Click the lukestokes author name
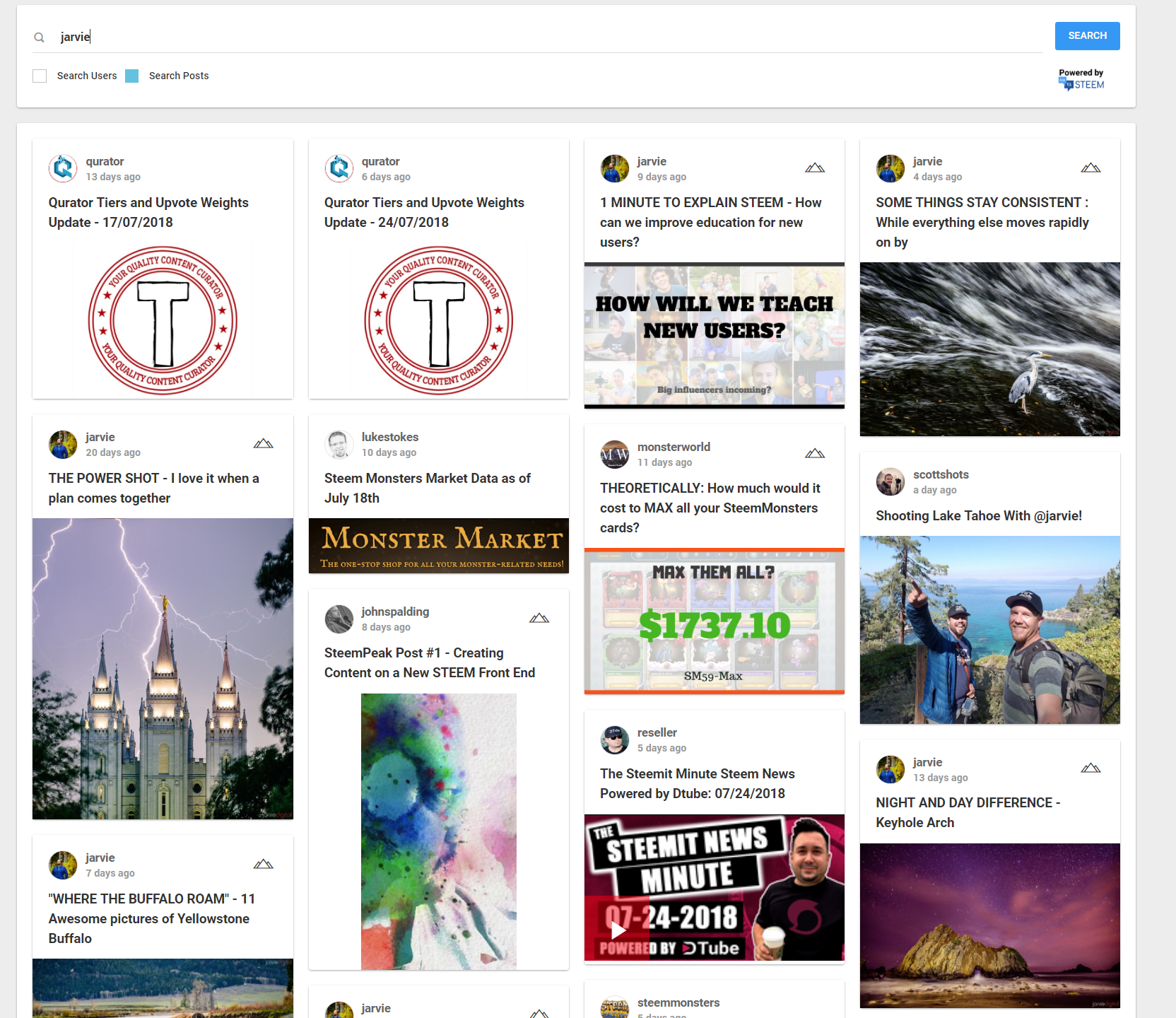1176x1018 pixels. (389, 437)
